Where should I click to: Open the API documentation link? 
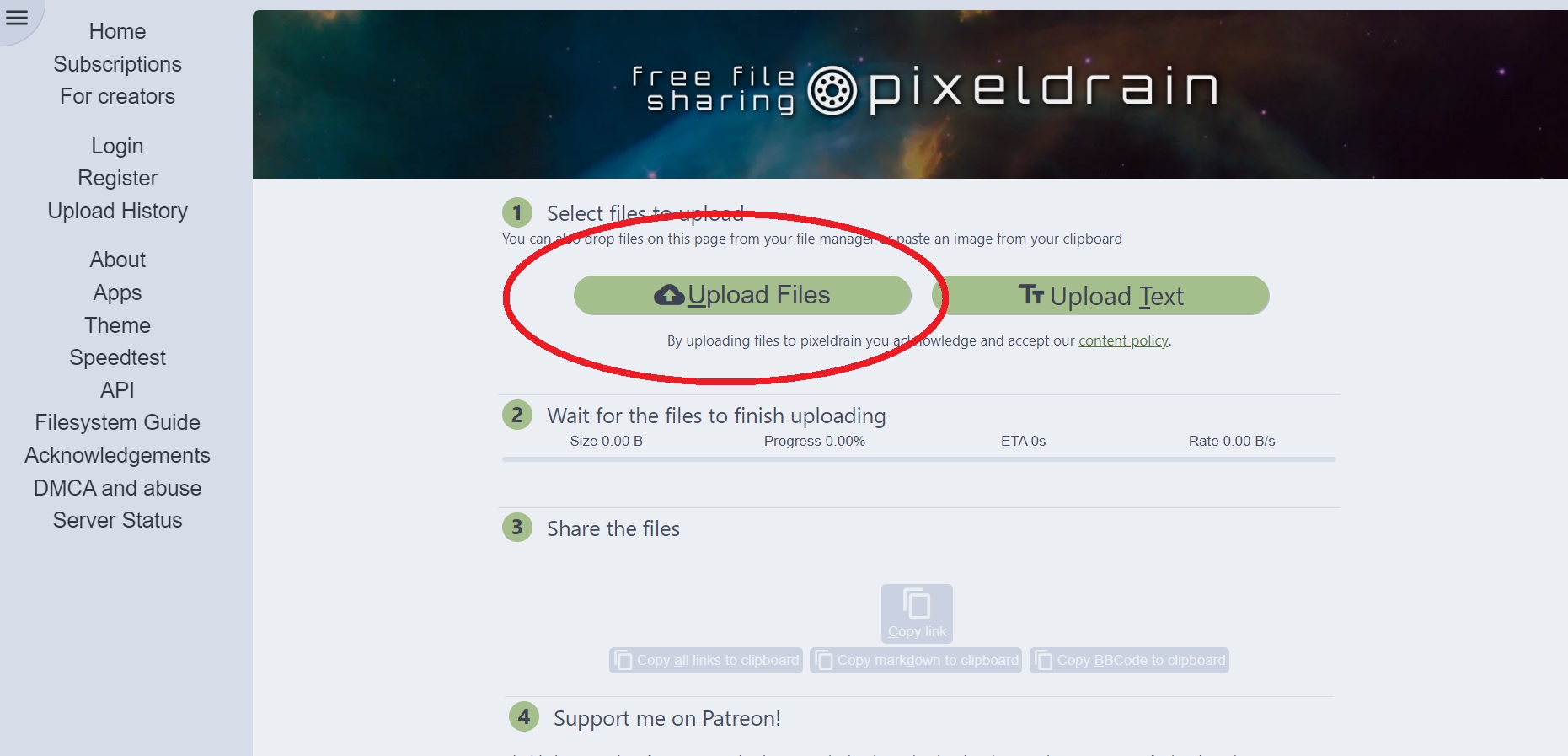(x=117, y=390)
